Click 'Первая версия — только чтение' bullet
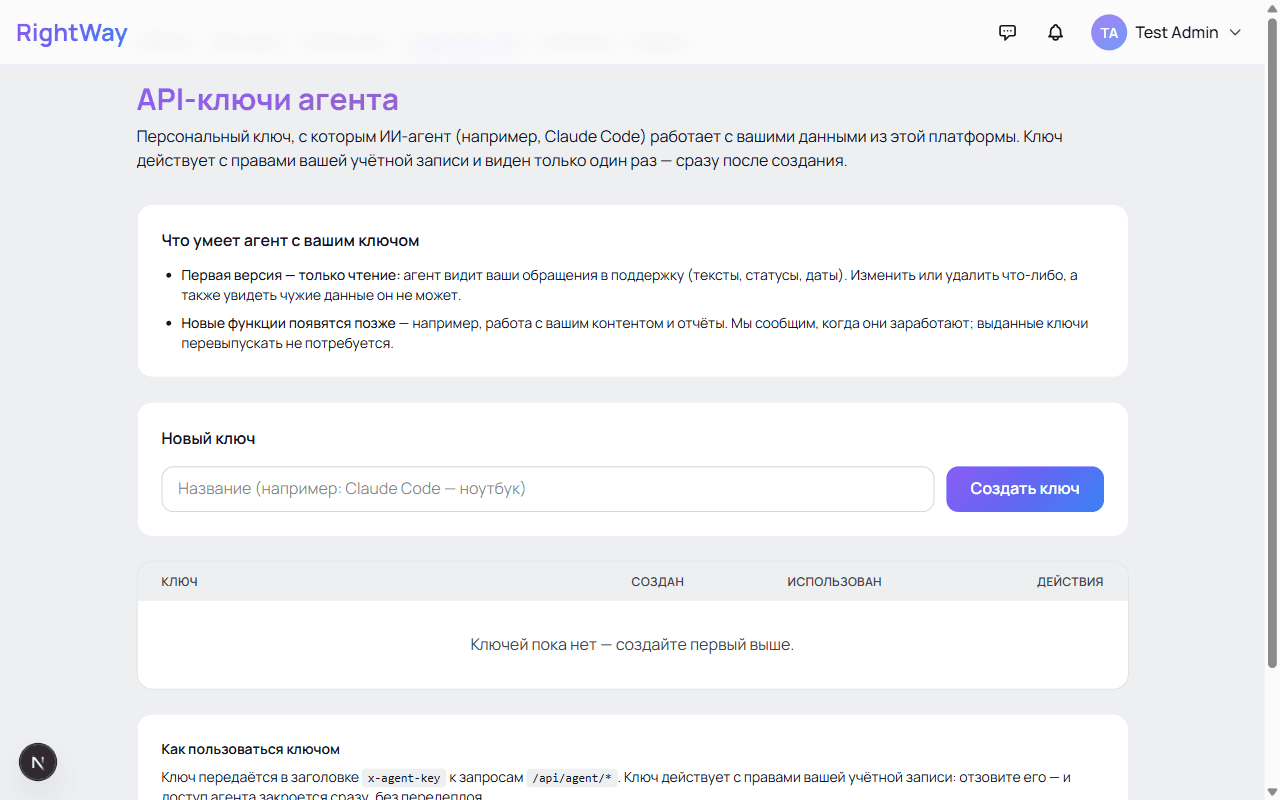Screen dimensions: 1280x800 pos(290,275)
